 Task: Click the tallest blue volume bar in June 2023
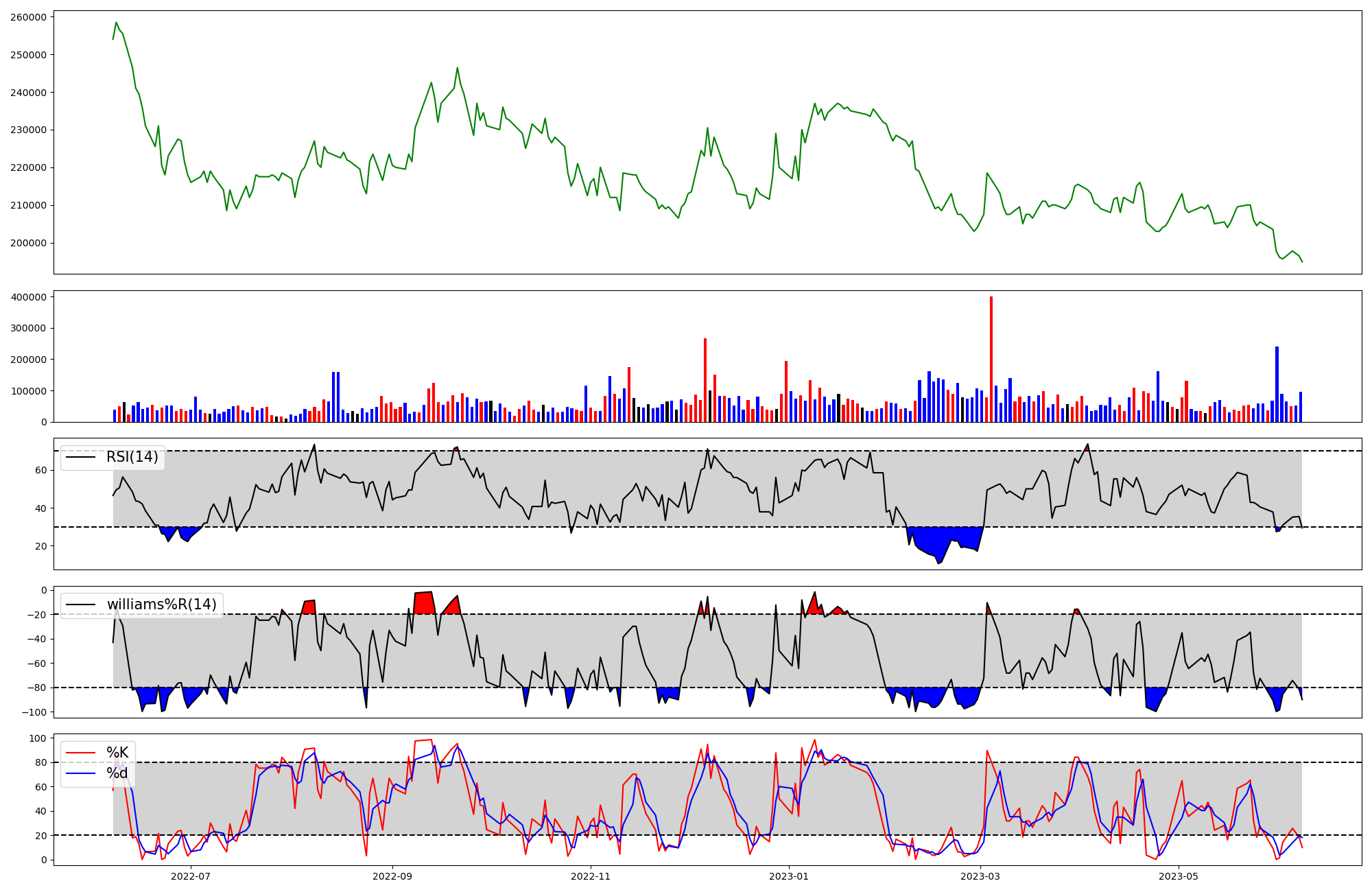pos(1277,384)
